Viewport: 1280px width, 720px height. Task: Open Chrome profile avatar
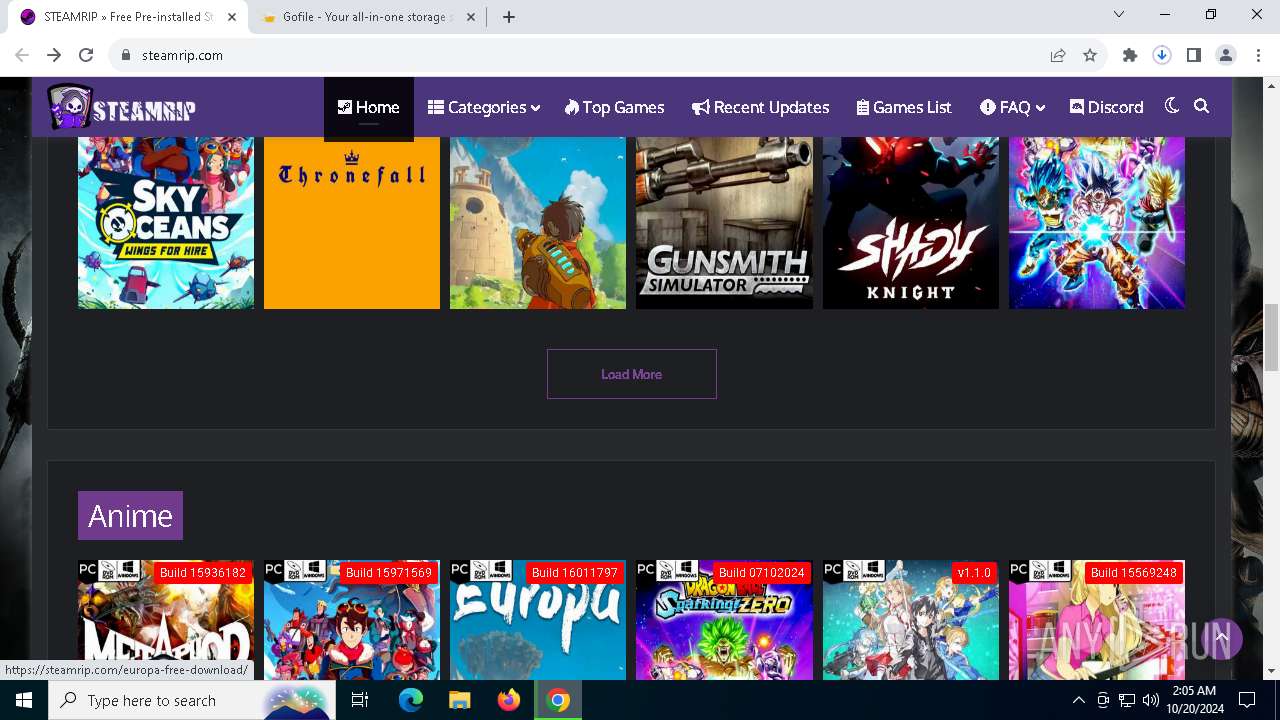1226,55
